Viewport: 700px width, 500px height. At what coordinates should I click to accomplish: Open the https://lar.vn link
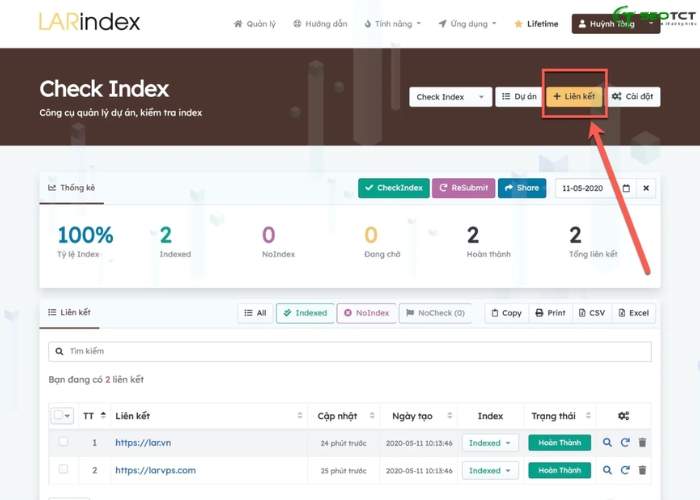point(143,443)
